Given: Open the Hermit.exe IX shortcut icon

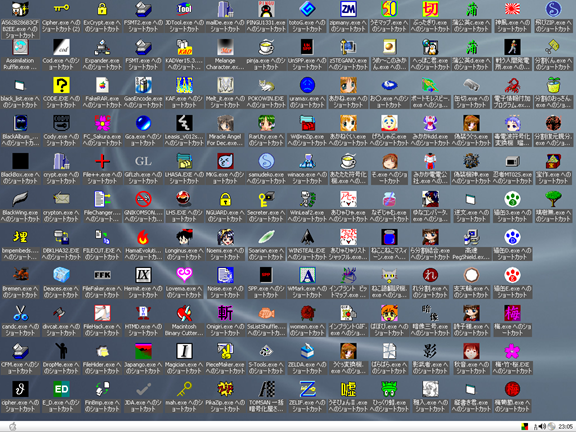Looking at the screenshot, I should tap(143, 275).
